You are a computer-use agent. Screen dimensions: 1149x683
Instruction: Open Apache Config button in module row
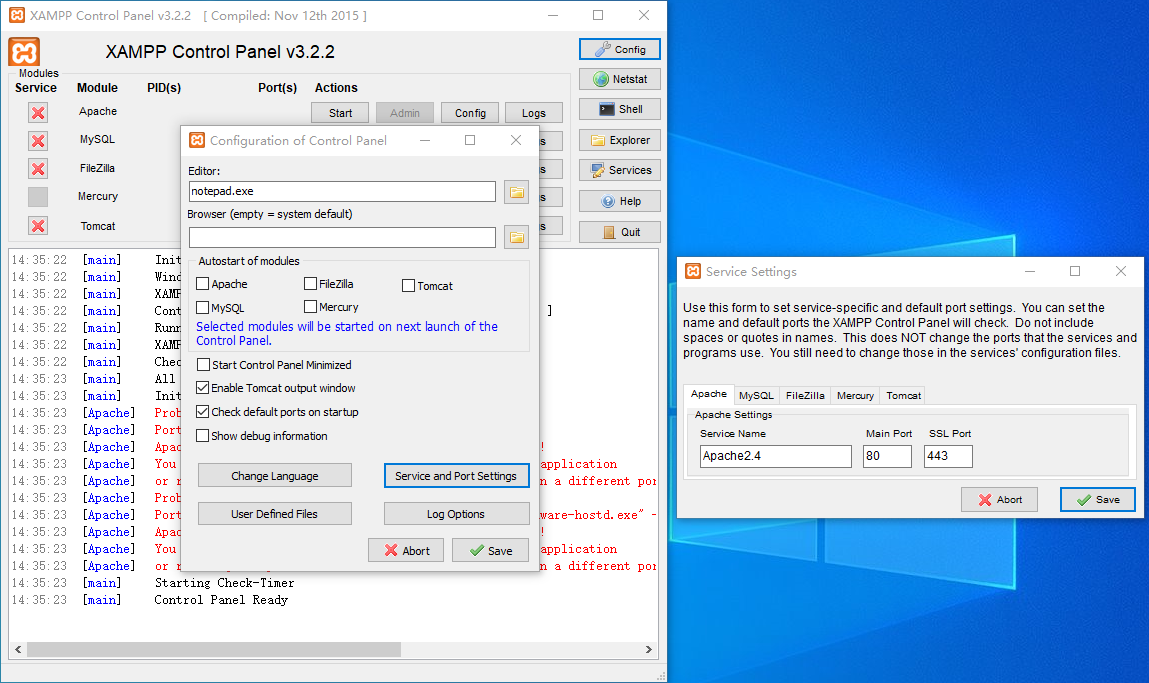[x=470, y=113]
